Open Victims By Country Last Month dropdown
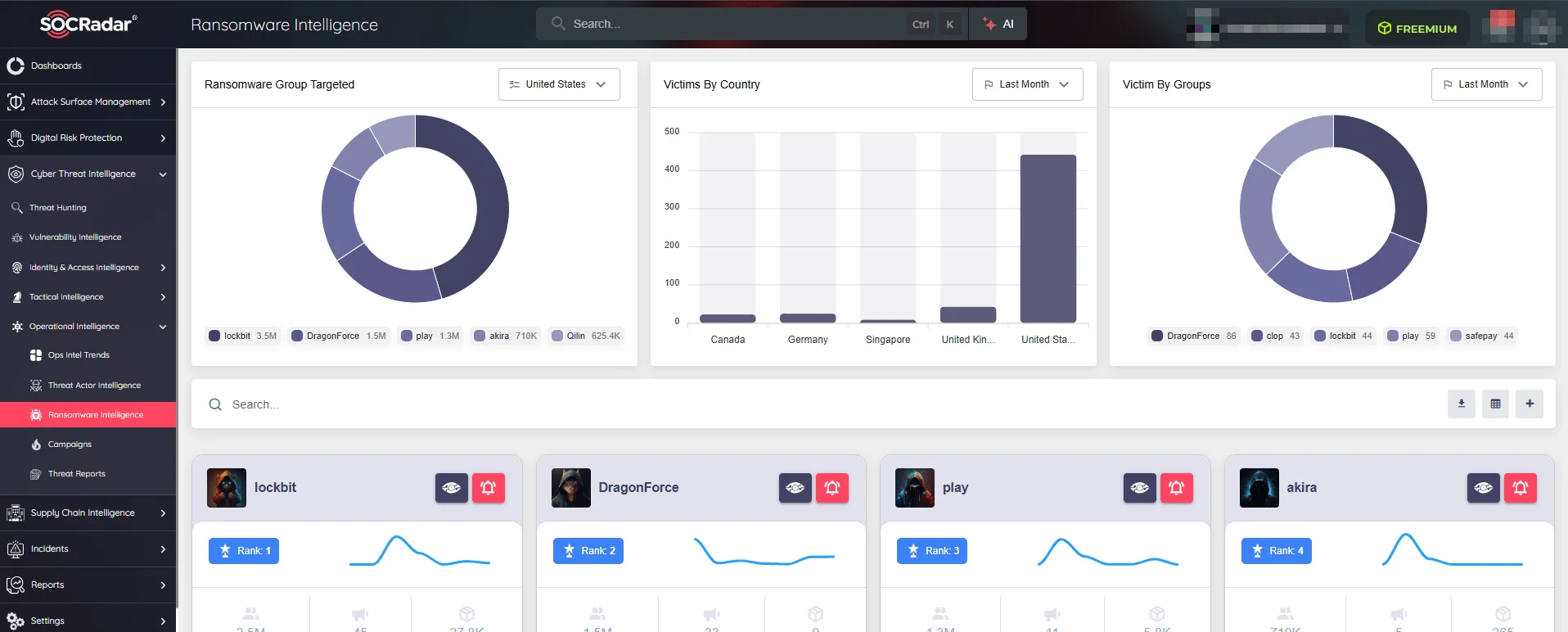The width and height of the screenshot is (1568, 632). click(x=1027, y=84)
